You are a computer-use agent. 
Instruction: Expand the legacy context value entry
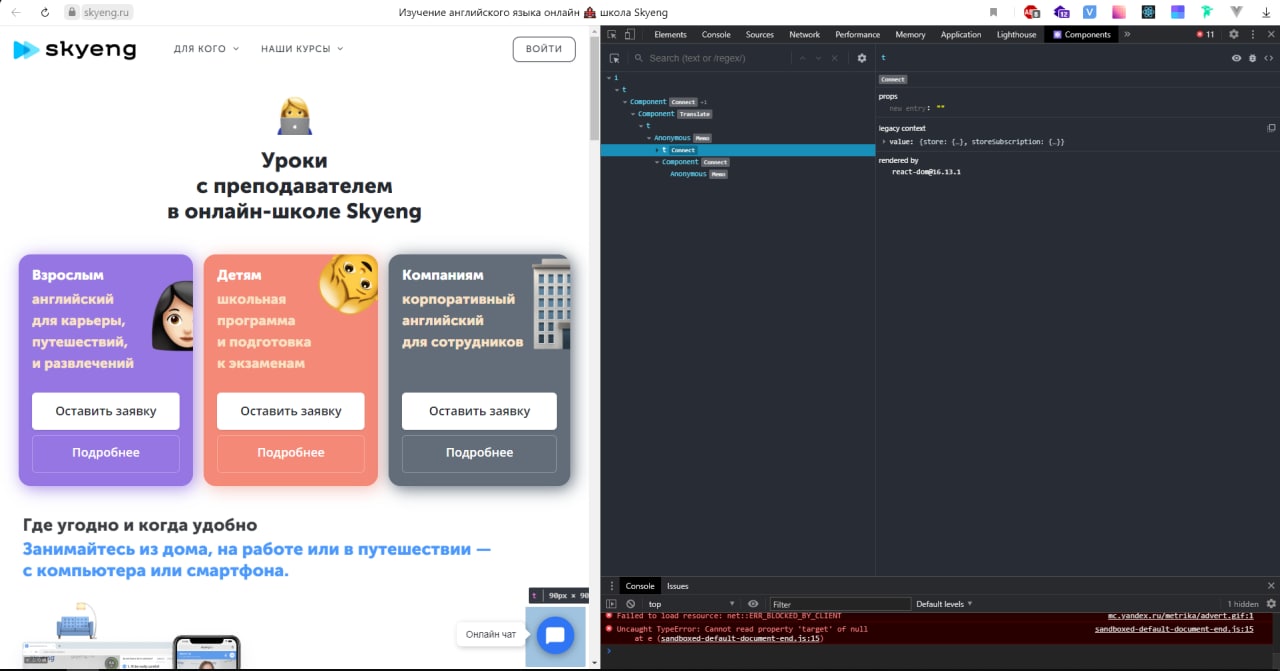click(x=884, y=142)
